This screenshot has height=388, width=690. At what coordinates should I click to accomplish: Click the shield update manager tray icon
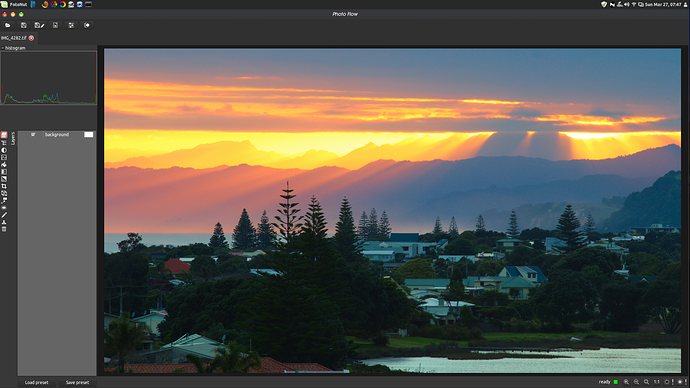[604, 4]
